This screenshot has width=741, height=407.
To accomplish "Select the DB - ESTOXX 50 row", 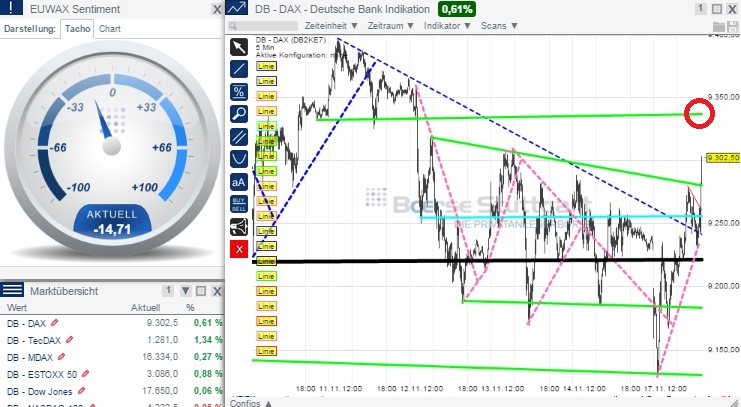I will [x=112, y=374].
